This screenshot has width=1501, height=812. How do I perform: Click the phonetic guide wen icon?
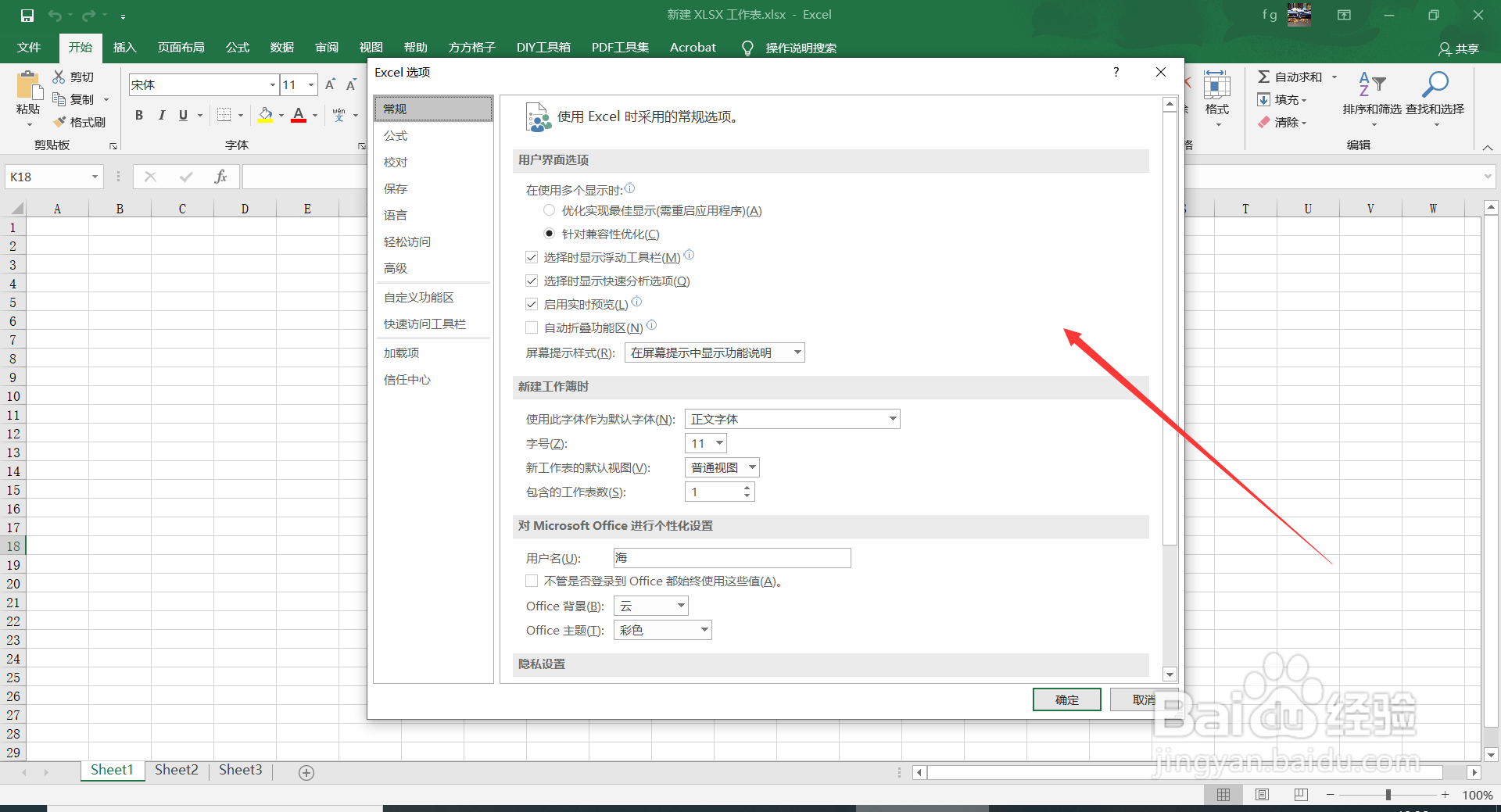[x=339, y=115]
